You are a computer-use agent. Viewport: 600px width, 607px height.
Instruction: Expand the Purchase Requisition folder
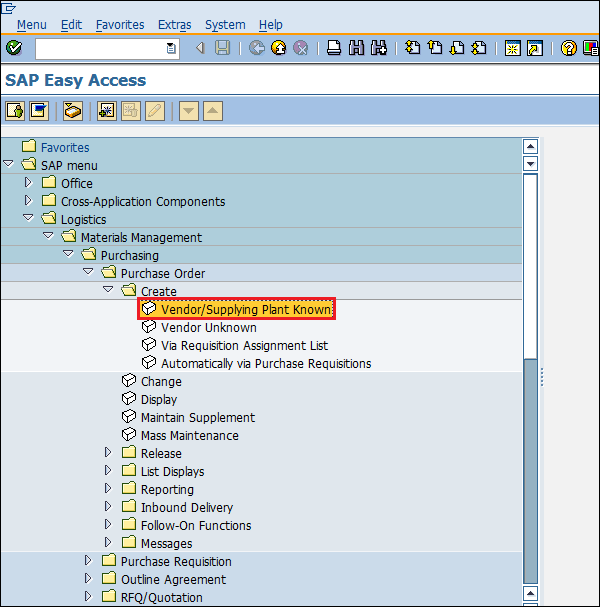88,561
